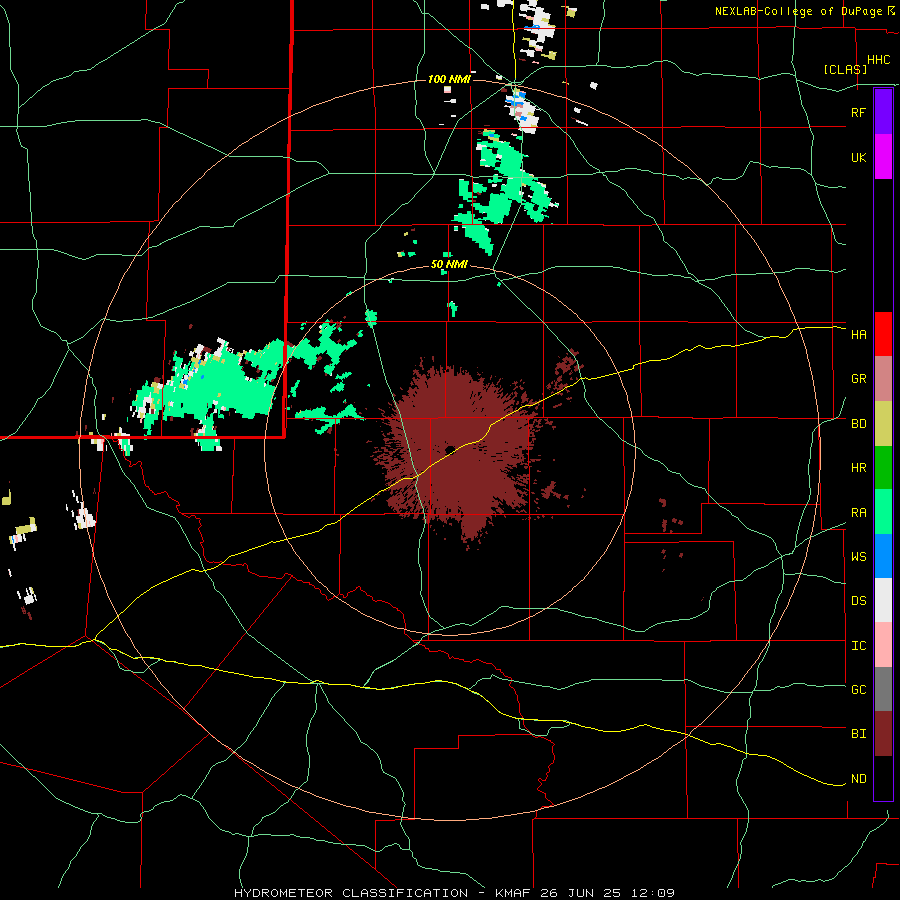Click the black radar site dot at center
Viewport: 900px width, 900px height.
(x=449, y=449)
